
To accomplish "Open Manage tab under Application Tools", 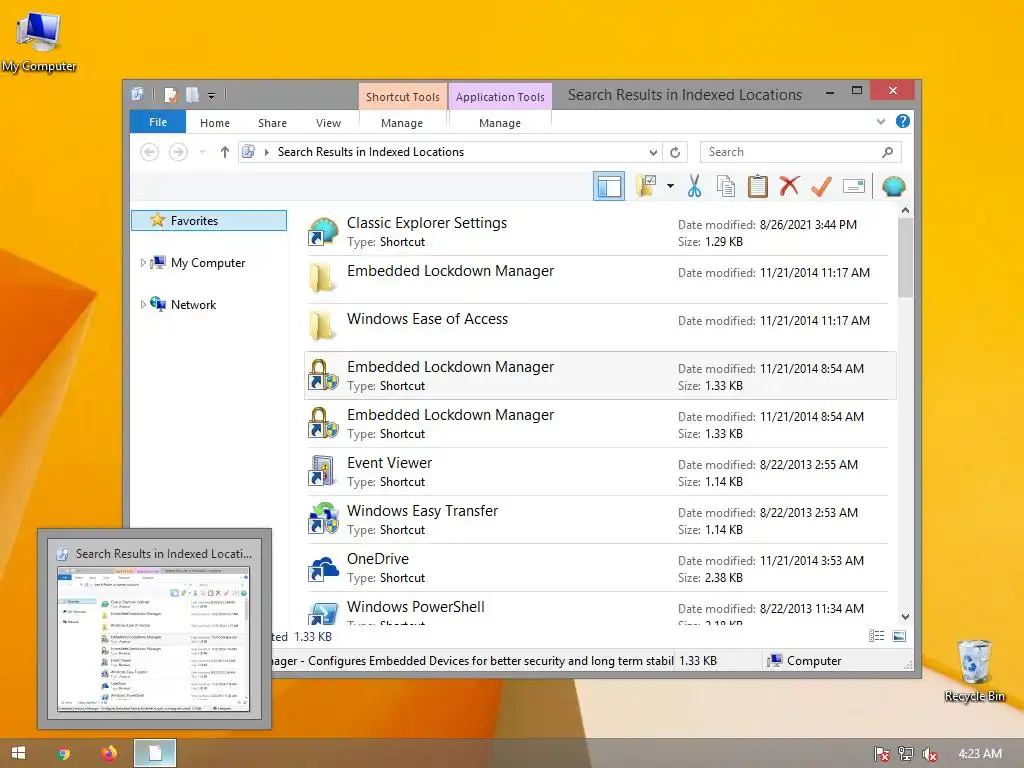I will point(500,123).
